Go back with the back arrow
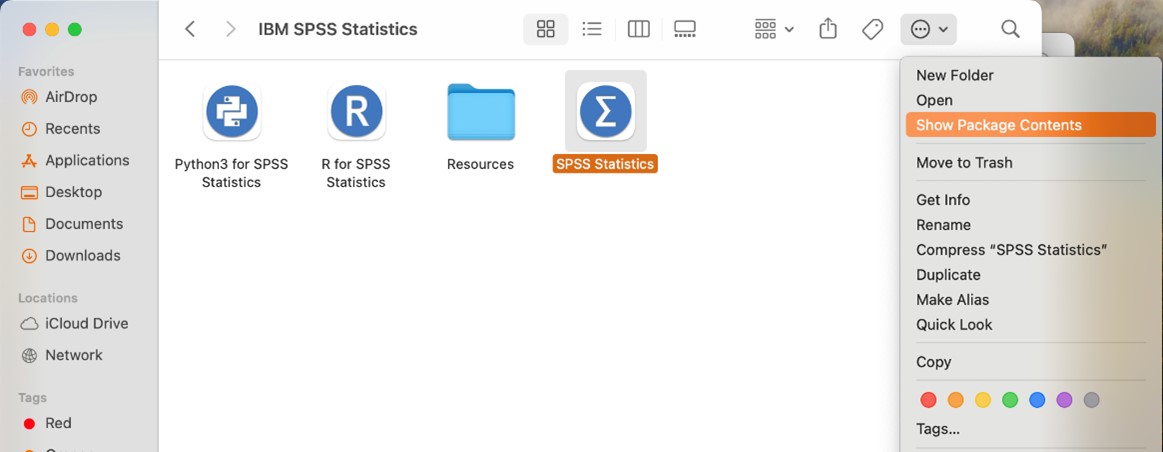 click(x=190, y=29)
